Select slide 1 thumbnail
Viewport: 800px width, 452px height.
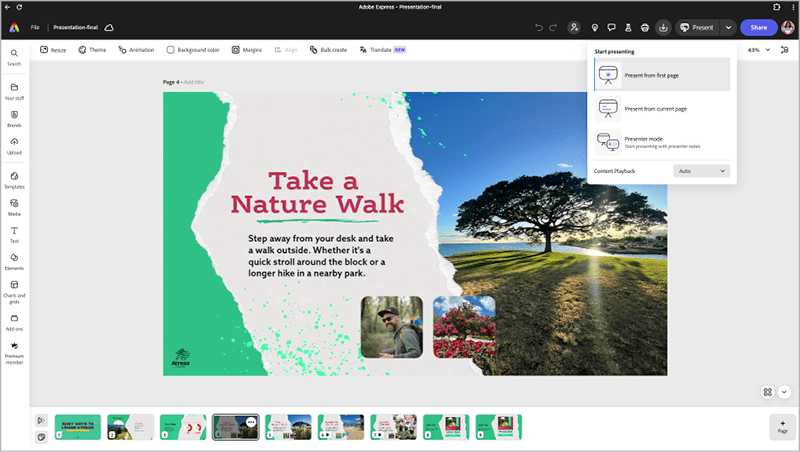[78, 427]
